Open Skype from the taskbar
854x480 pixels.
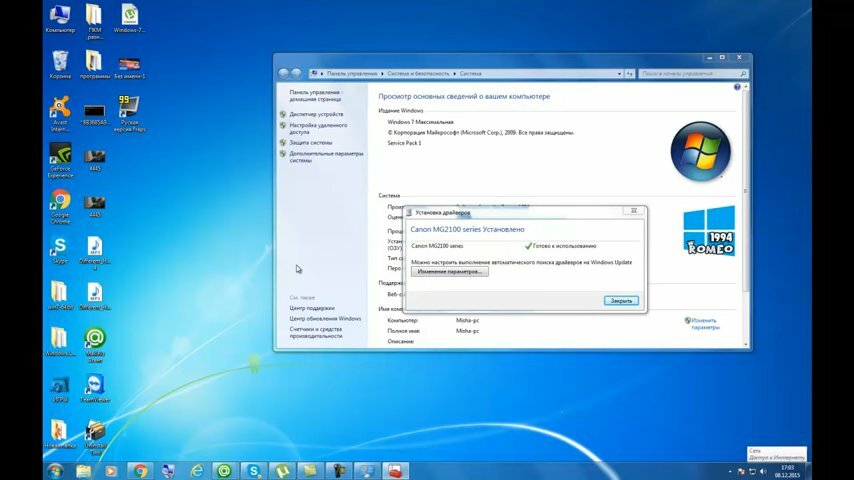click(x=253, y=471)
